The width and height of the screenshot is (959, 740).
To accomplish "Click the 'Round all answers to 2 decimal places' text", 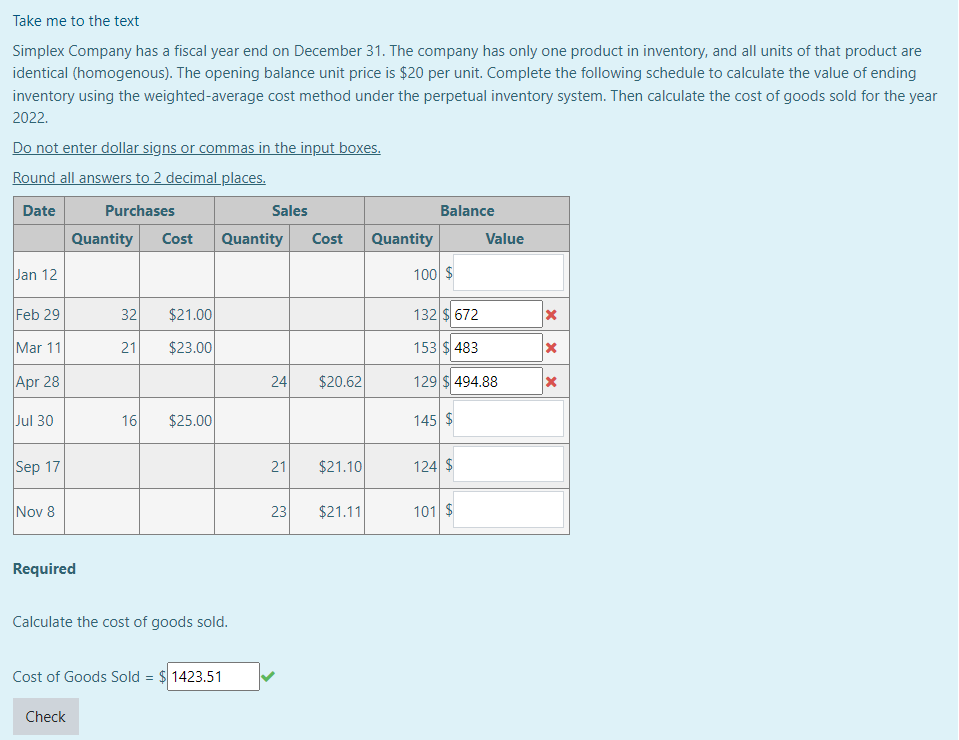I will (x=139, y=177).
